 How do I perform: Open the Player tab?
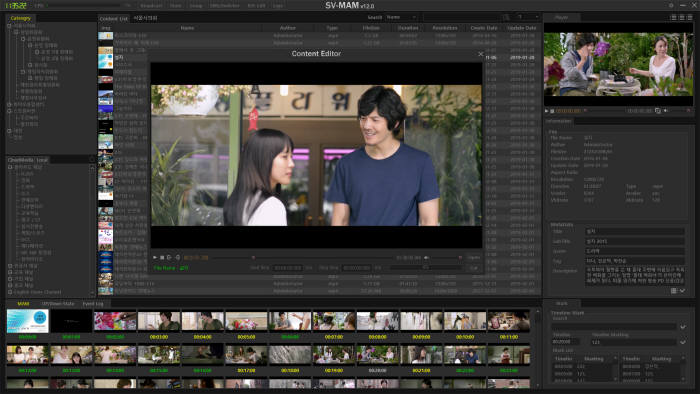click(x=561, y=17)
